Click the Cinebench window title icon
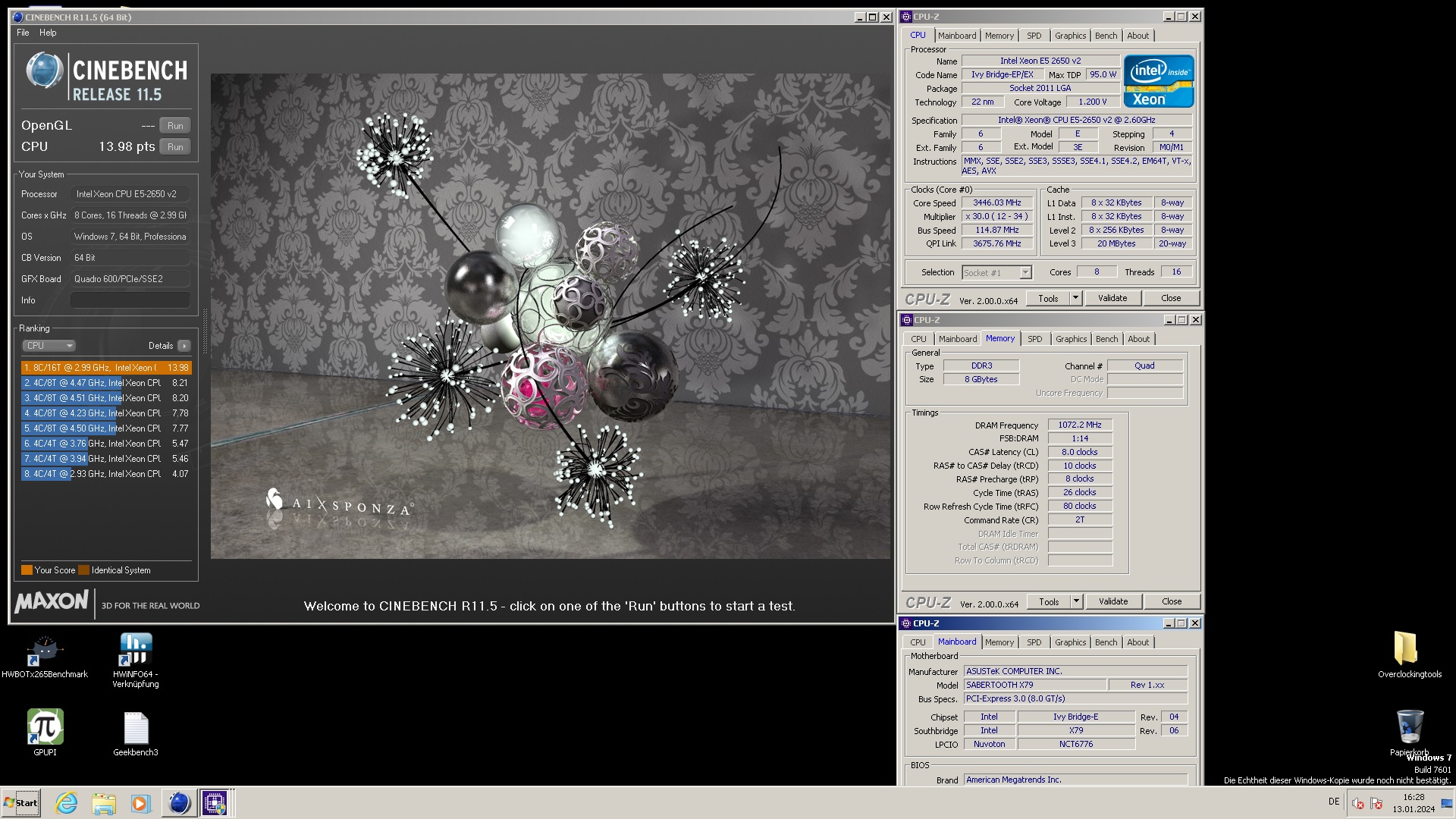The width and height of the screenshot is (1456, 819). pyautogui.click(x=17, y=17)
